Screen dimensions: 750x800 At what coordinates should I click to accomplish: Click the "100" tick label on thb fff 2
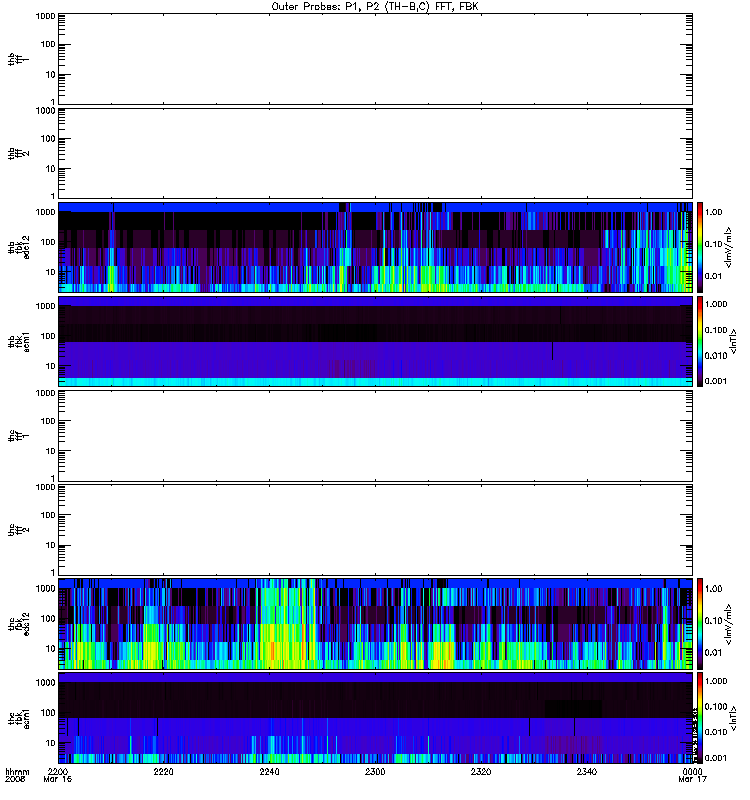click(48, 139)
